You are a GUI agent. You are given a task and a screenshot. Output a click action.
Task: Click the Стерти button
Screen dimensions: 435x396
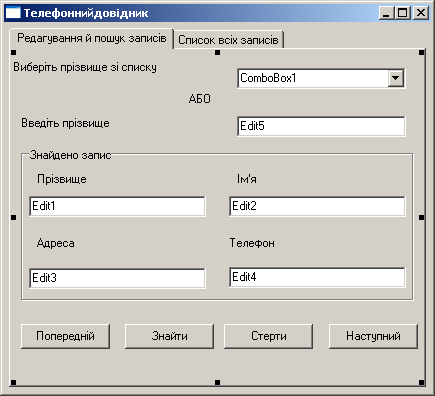(x=268, y=336)
